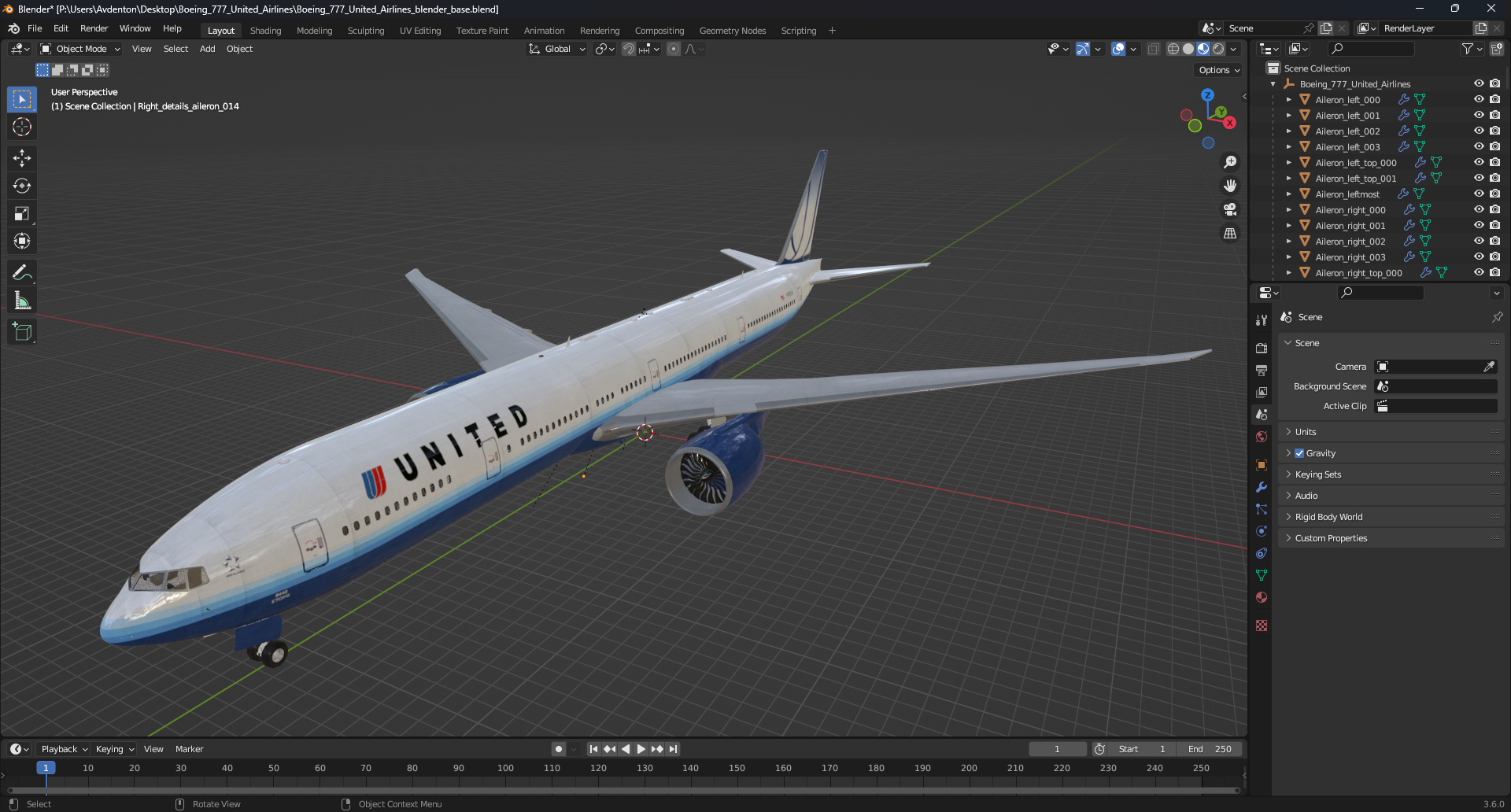Hide Aileron_right_001 in viewport

(1479, 226)
